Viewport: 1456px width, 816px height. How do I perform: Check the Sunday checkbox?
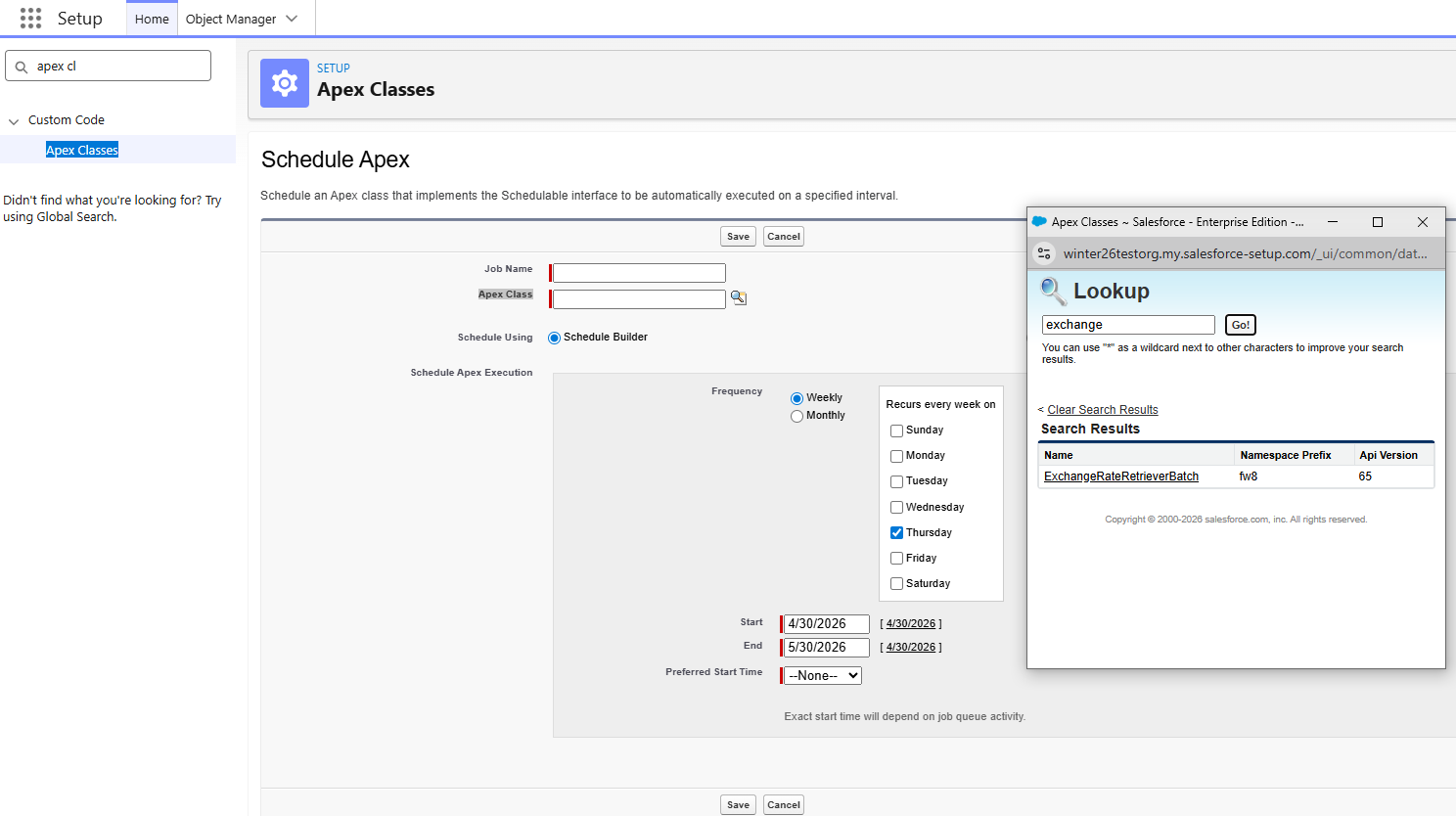[x=896, y=431]
